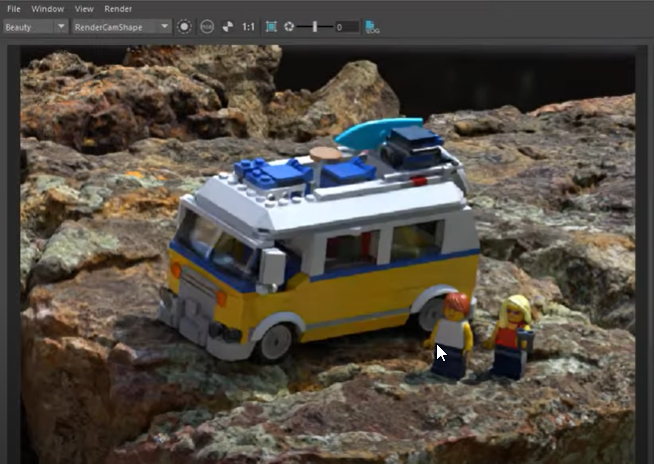Expand the Beauty AOV dropdown
654x464 pixels.
(x=35, y=26)
